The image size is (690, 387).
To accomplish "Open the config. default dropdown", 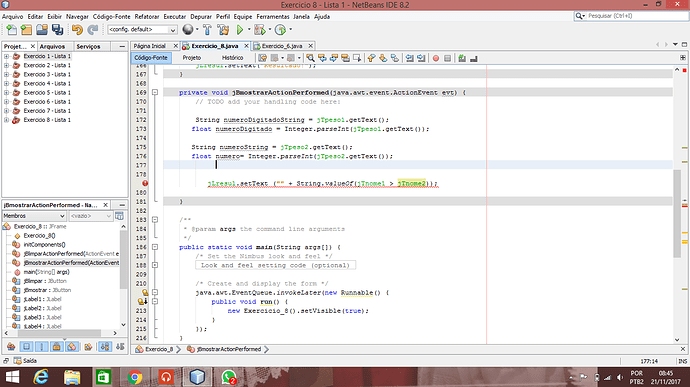I will (x=142, y=29).
